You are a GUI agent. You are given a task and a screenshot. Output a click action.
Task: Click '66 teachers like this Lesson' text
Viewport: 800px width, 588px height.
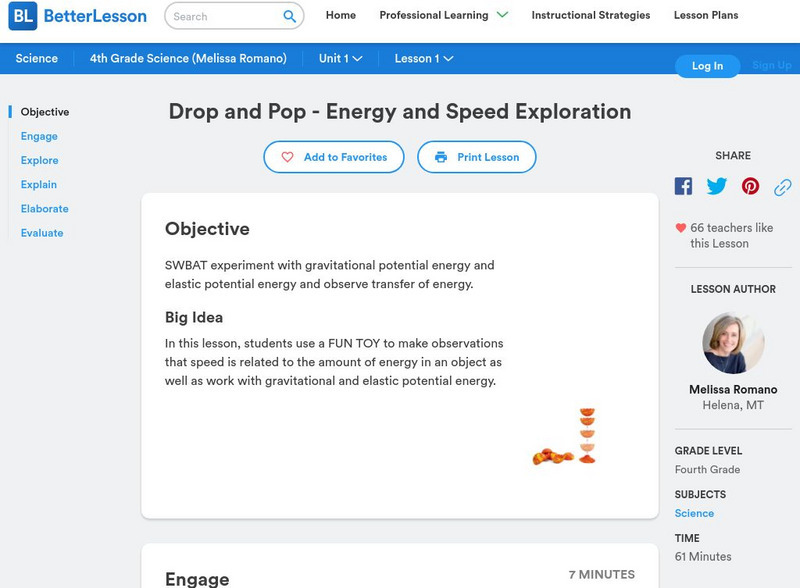[732, 235]
